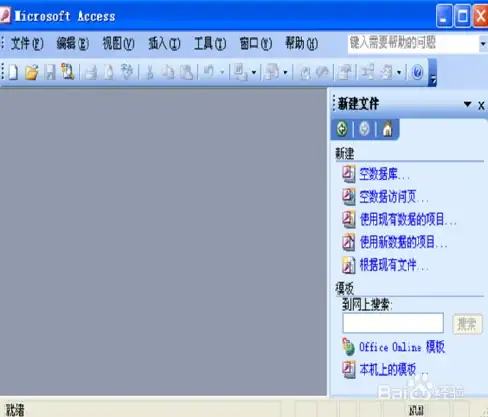Select the 根据现有文件 link
This screenshot has height=417, width=488.
393,265
